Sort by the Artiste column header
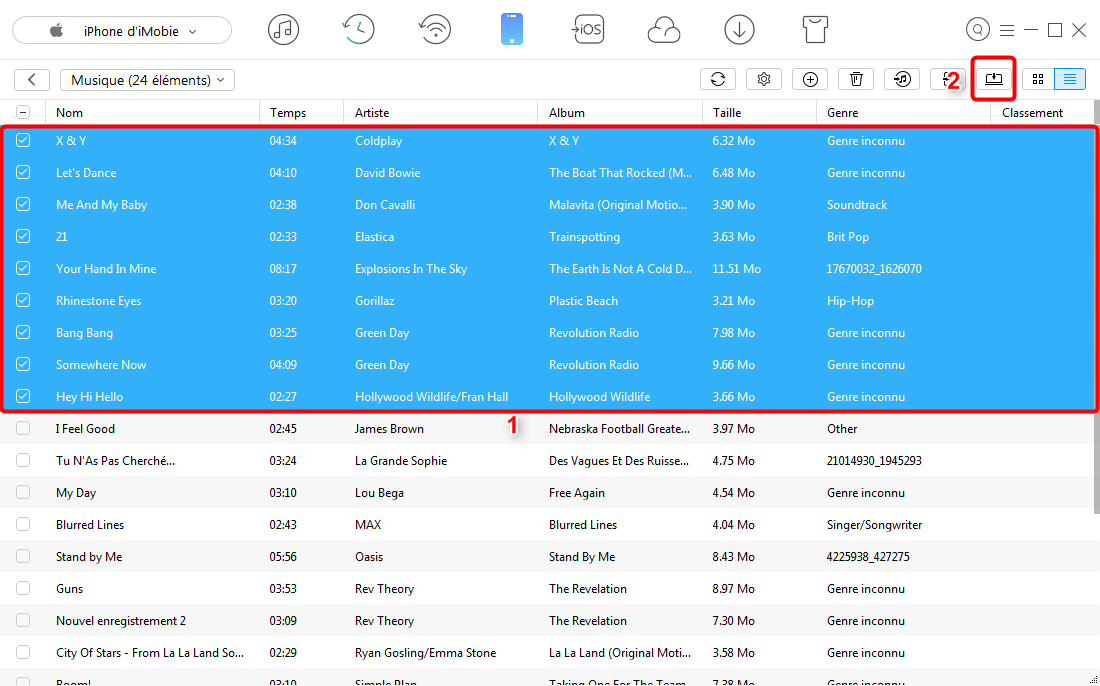1100x686 pixels. (441, 112)
